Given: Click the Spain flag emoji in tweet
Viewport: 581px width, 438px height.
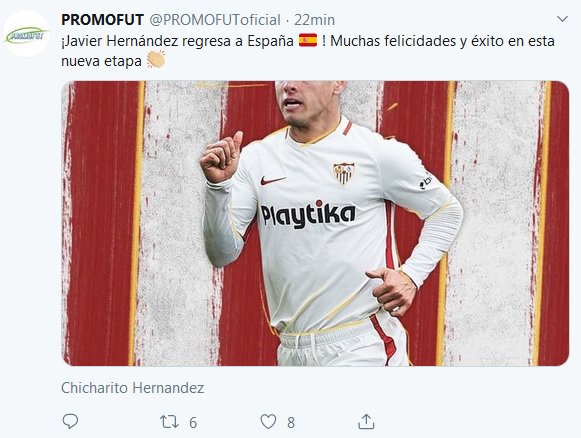Looking at the screenshot, I should (308, 40).
